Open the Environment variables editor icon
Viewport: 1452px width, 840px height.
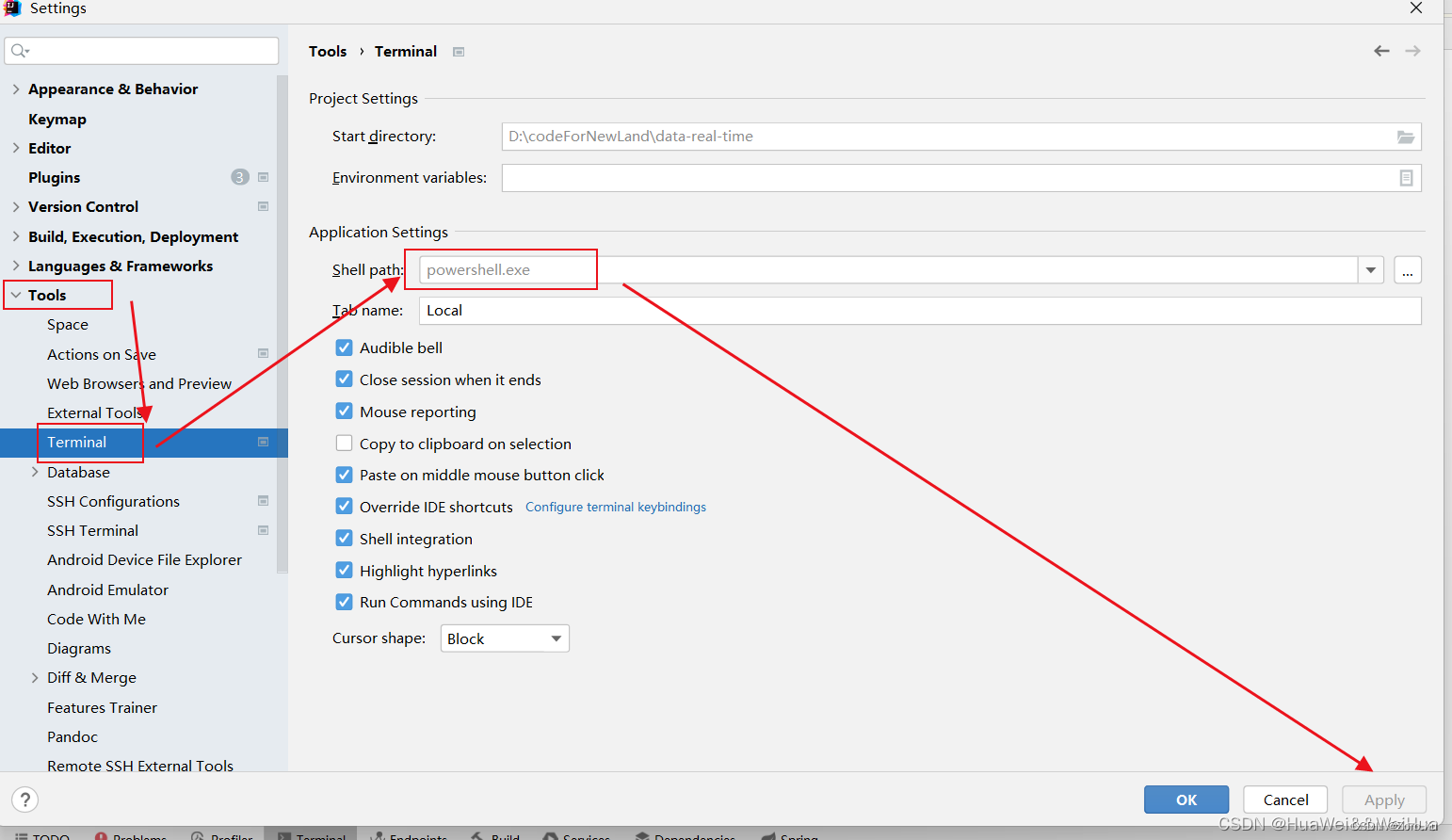click(x=1407, y=178)
